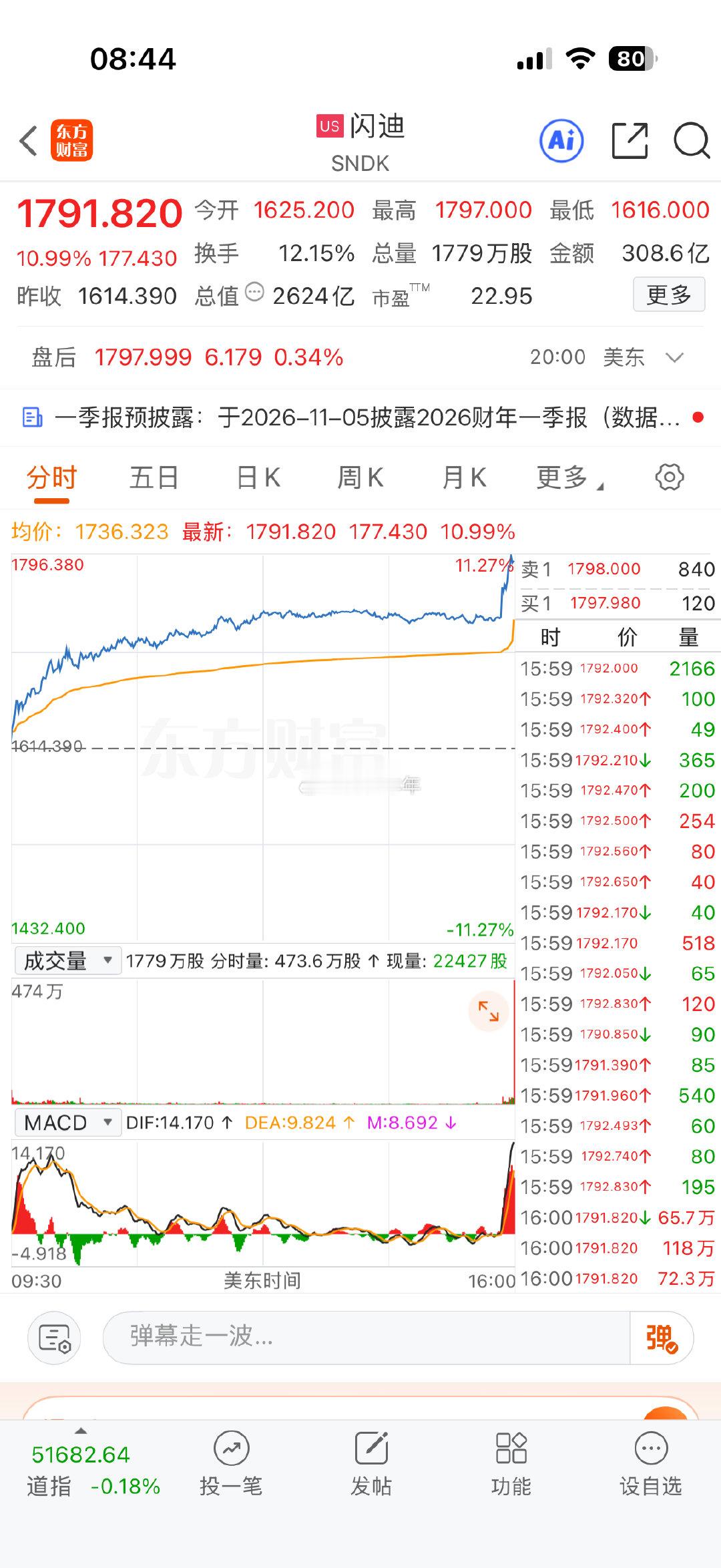
Task: Tap the 弹 send danmaku icon
Action: [661, 1338]
